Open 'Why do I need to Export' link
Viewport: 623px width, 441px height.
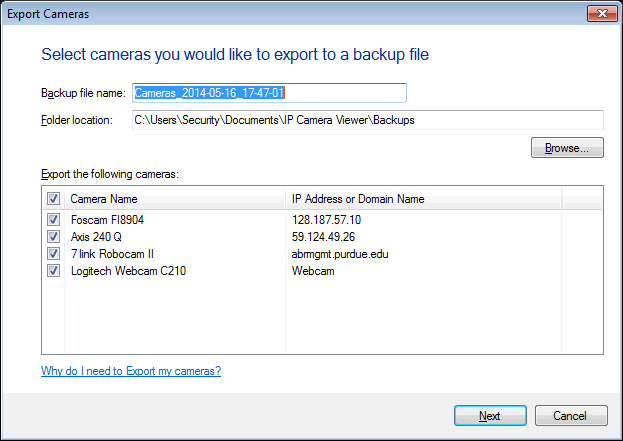131,371
